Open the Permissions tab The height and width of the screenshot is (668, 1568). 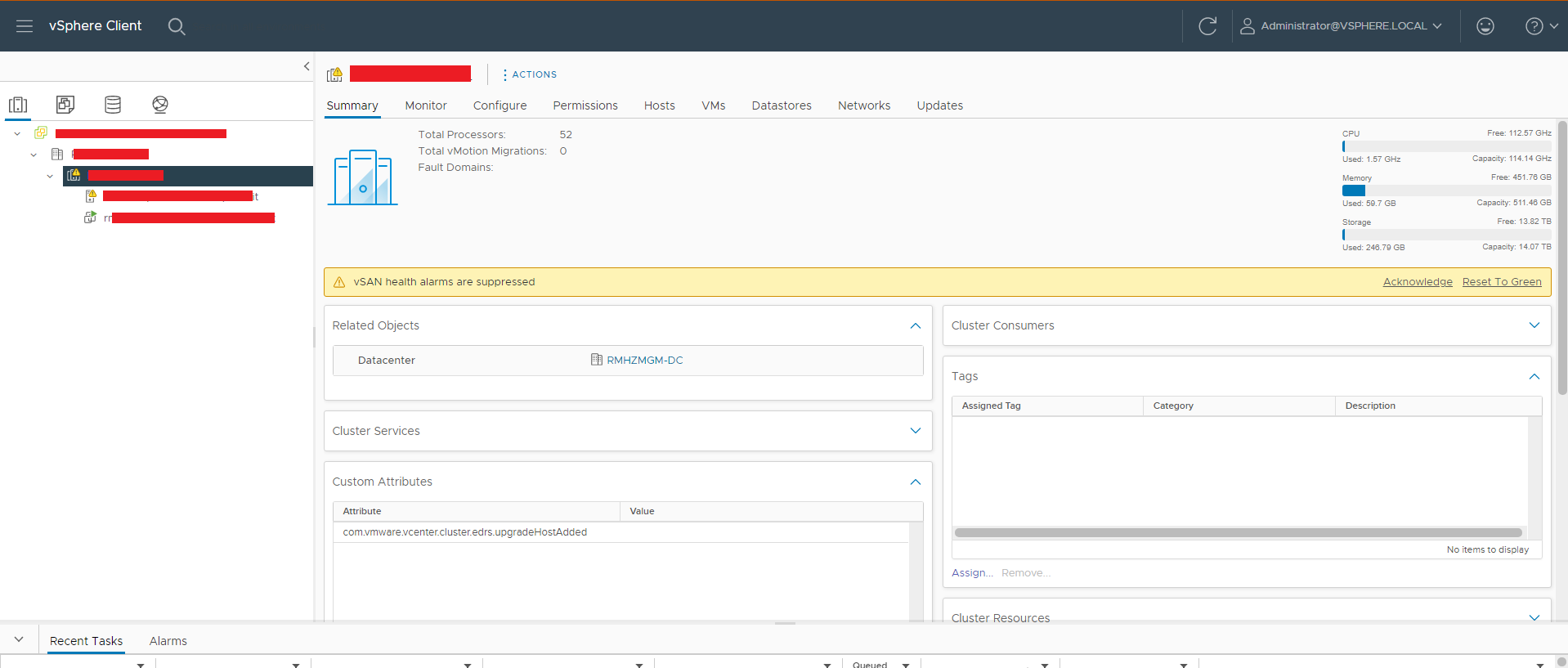tap(585, 105)
